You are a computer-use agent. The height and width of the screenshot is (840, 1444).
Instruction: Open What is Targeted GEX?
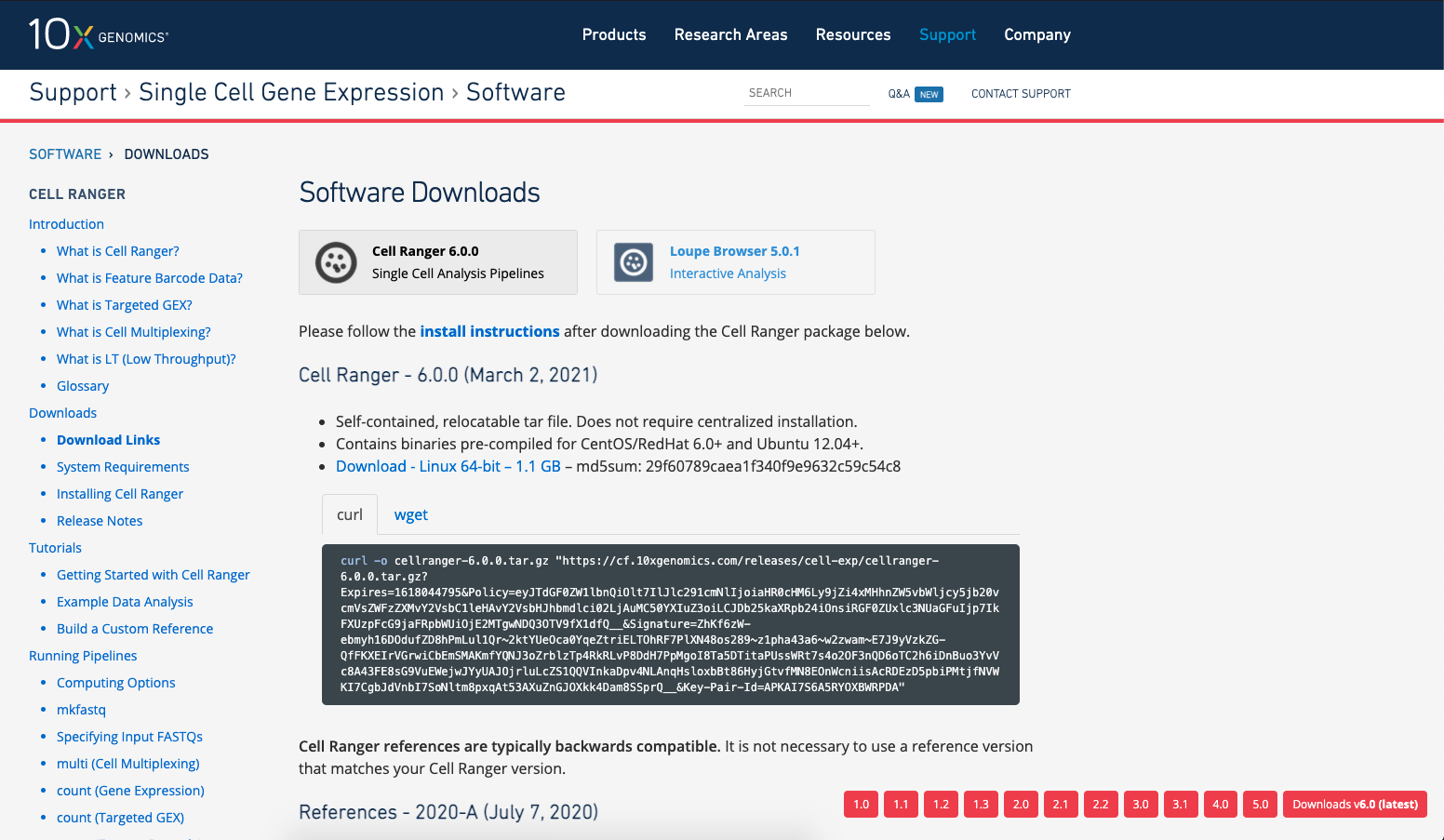click(x=125, y=305)
